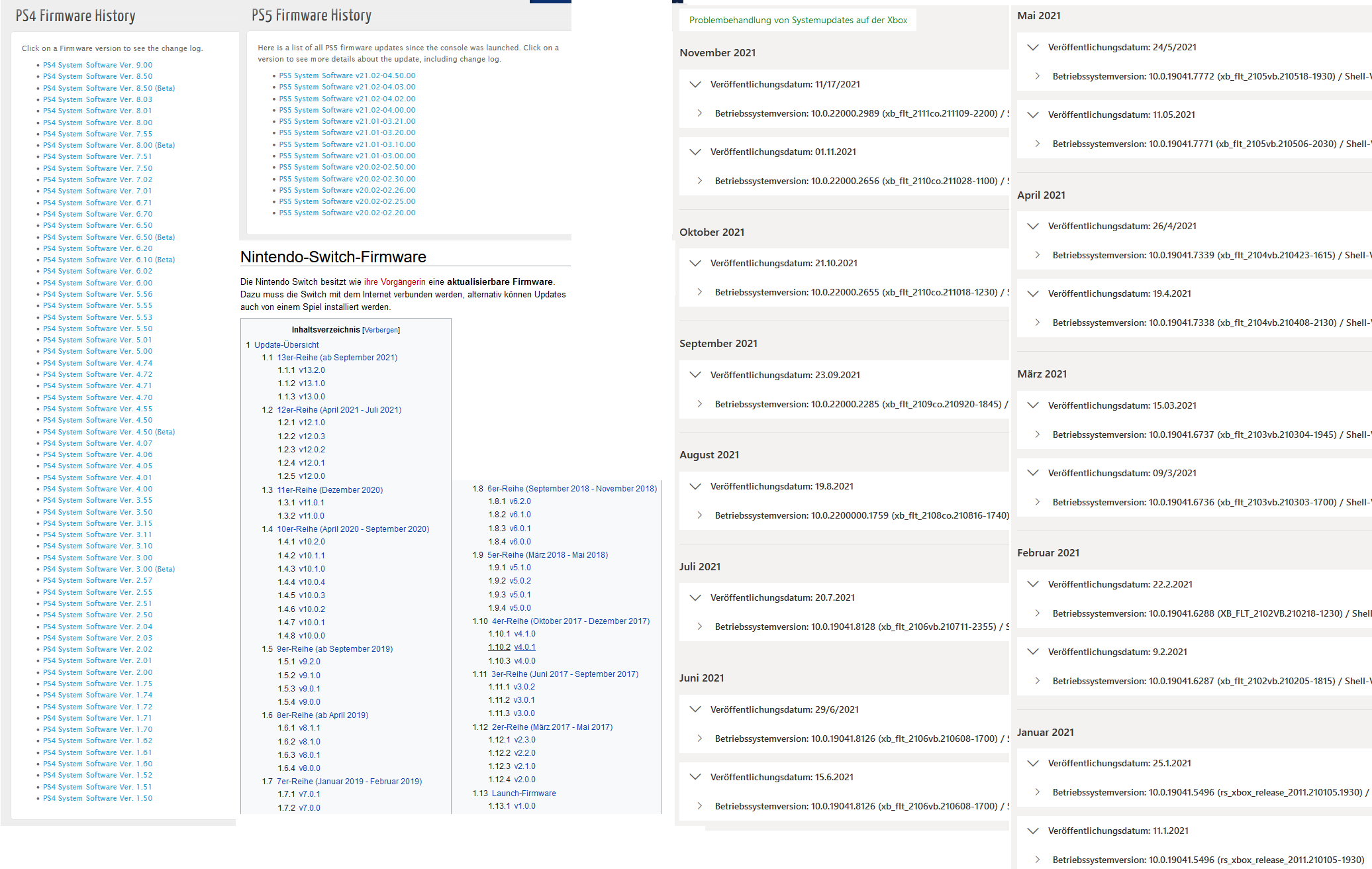Expand Betriebssystemversion 10.0.22000.2655 entry
Viewport: 1372px width, 869px height.
pyautogui.click(x=700, y=292)
